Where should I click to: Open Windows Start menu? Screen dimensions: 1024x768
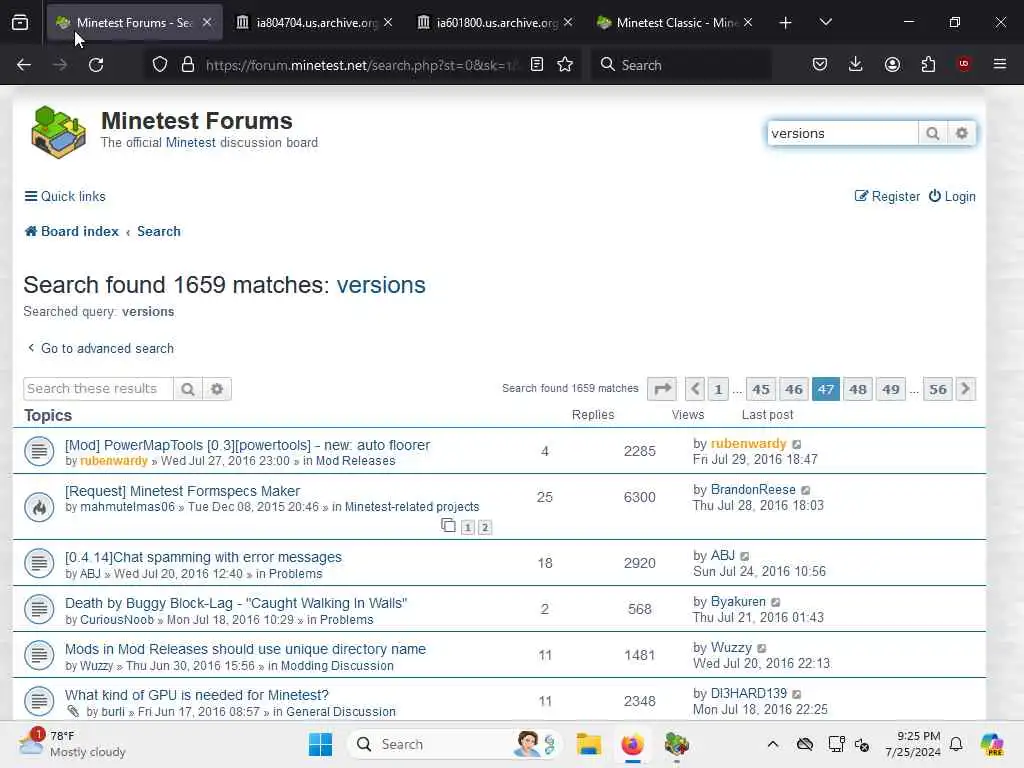320,744
